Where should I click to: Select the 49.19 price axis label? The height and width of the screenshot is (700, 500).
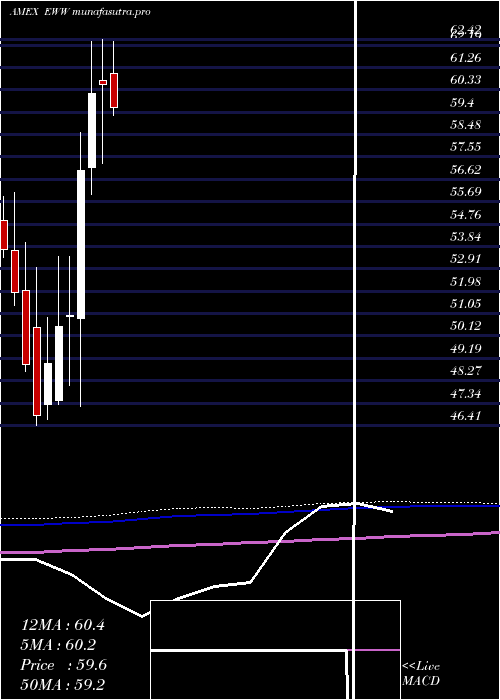466,349
